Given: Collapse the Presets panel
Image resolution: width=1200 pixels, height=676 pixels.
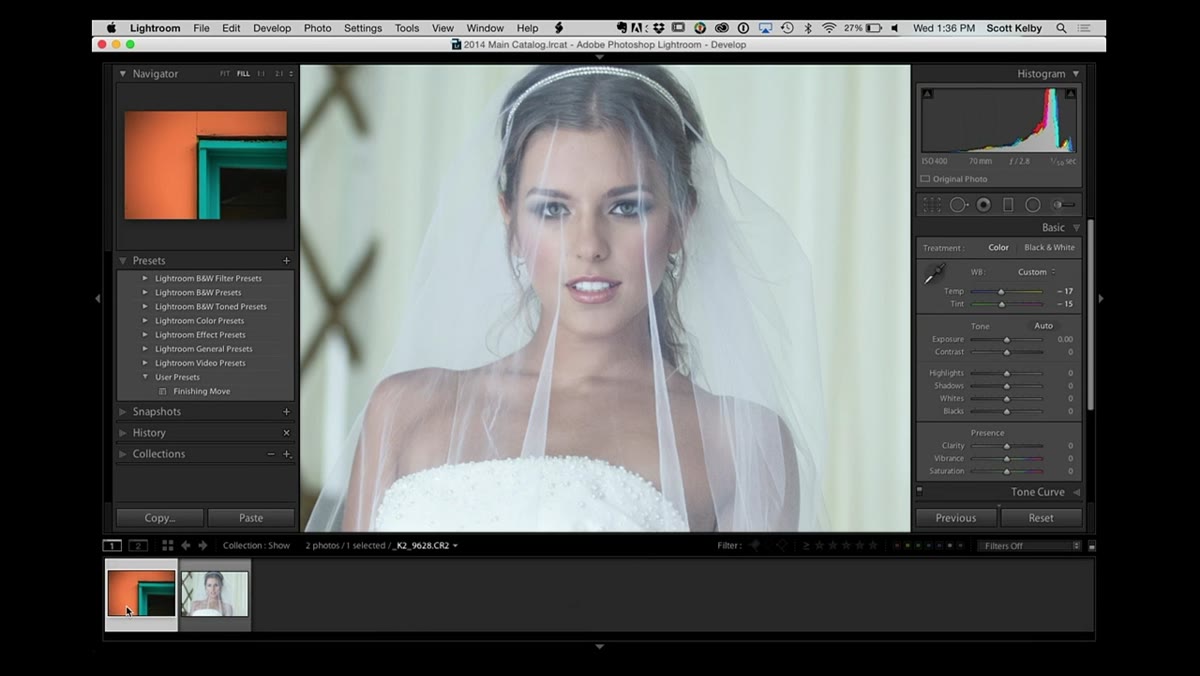Looking at the screenshot, I should coord(123,260).
